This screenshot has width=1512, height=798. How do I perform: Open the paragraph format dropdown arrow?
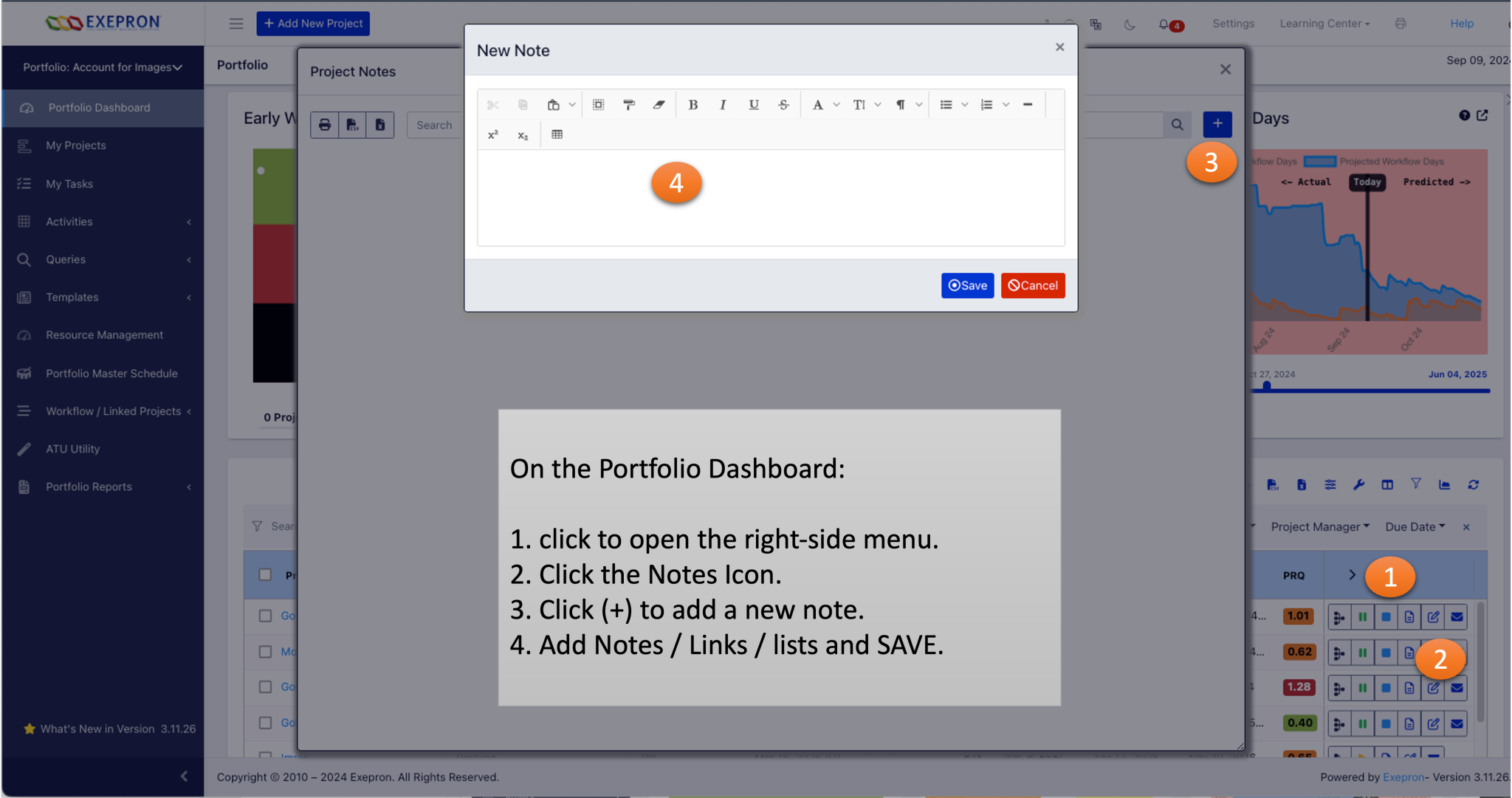click(x=919, y=105)
